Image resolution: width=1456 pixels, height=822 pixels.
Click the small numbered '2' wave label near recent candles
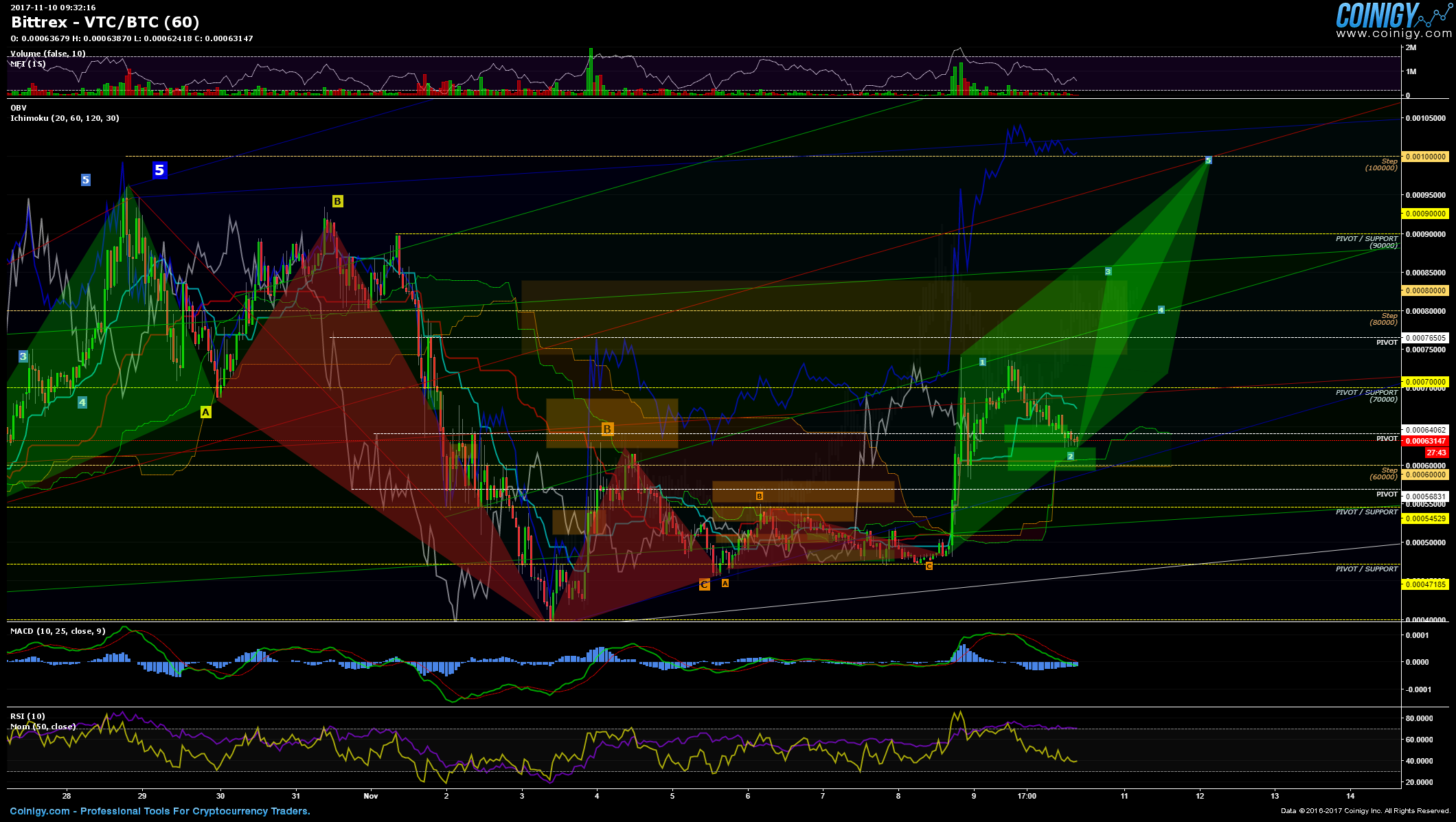coord(1071,455)
